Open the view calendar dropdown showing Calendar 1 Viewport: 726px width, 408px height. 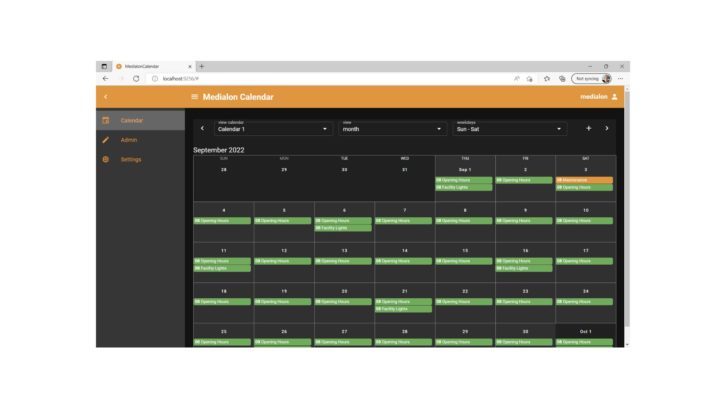pos(273,128)
